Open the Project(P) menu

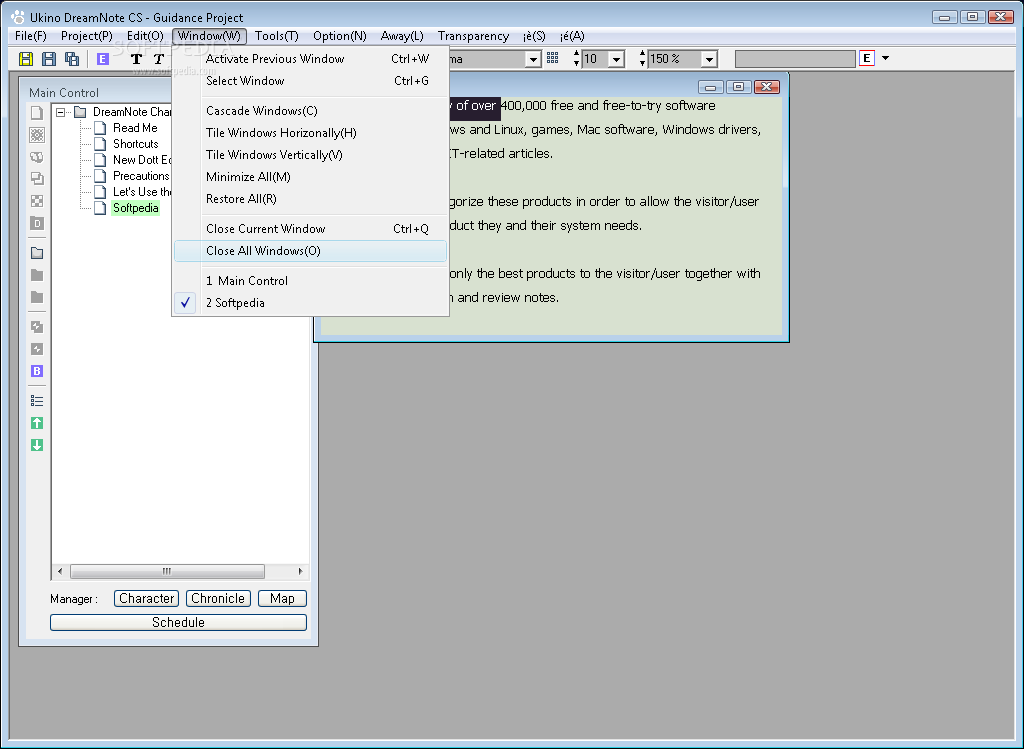[x=87, y=36]
